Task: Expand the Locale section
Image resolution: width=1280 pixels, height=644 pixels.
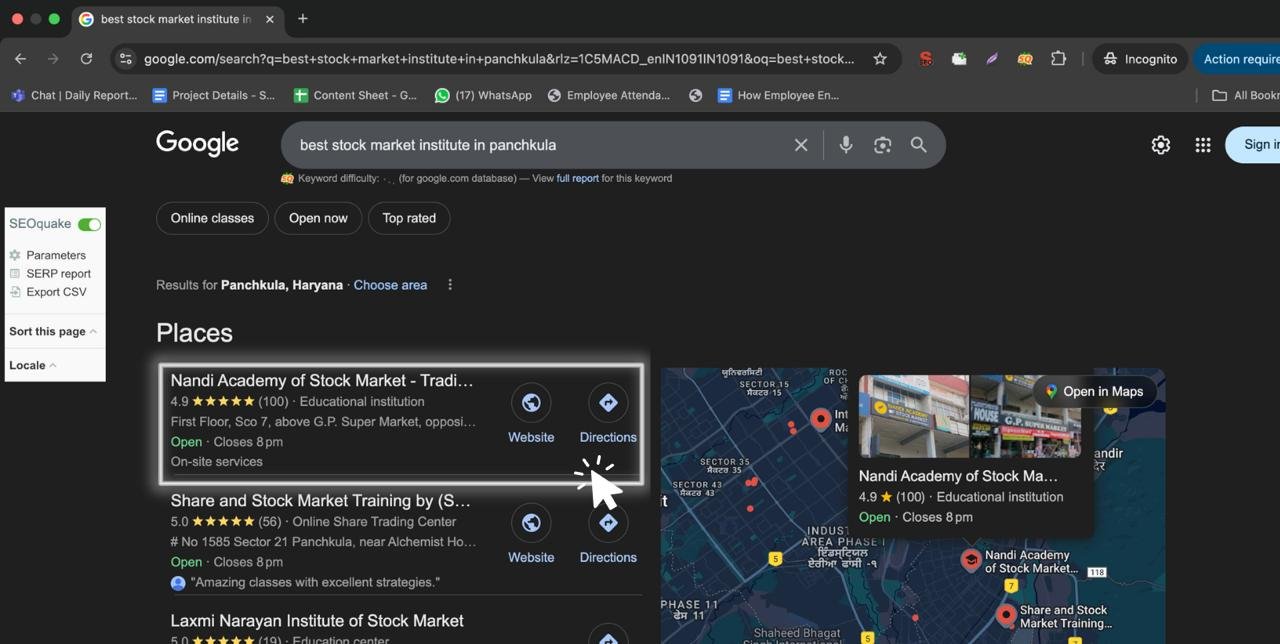Action: click(32, 365)
